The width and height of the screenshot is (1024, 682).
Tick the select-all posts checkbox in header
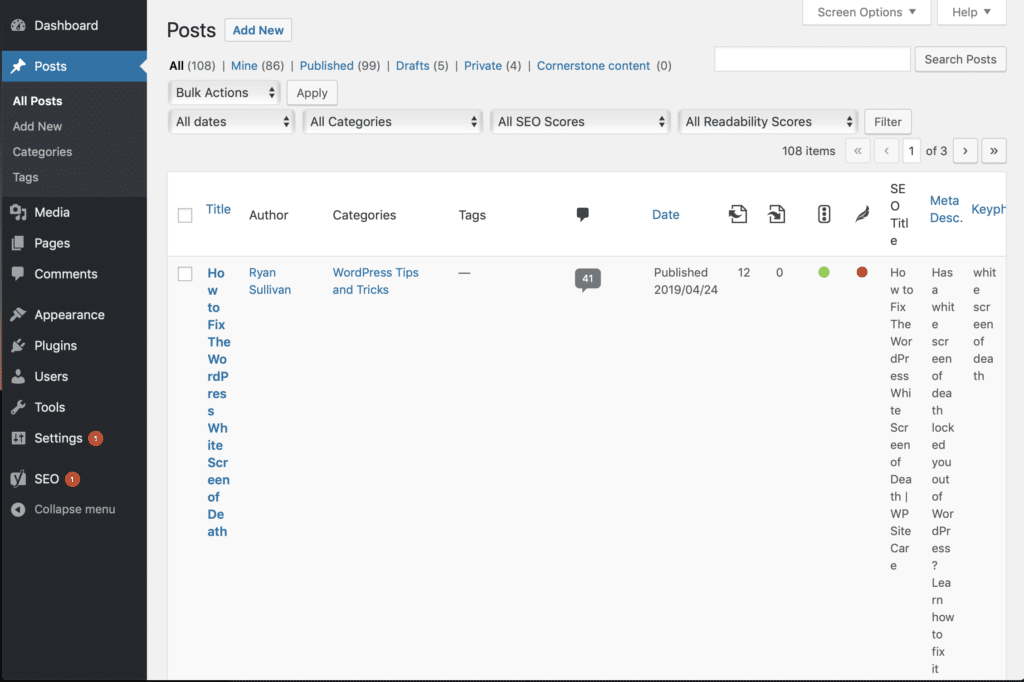pyautogui.click(x=185, y=215)
